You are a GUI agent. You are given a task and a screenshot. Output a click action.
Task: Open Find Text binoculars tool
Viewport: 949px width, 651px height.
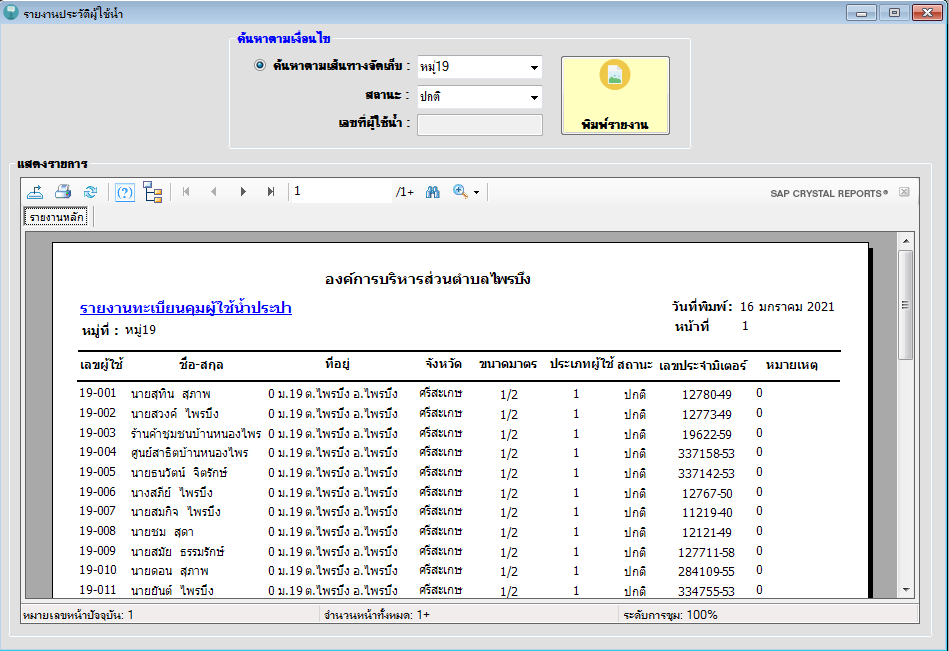pos(433,192)
